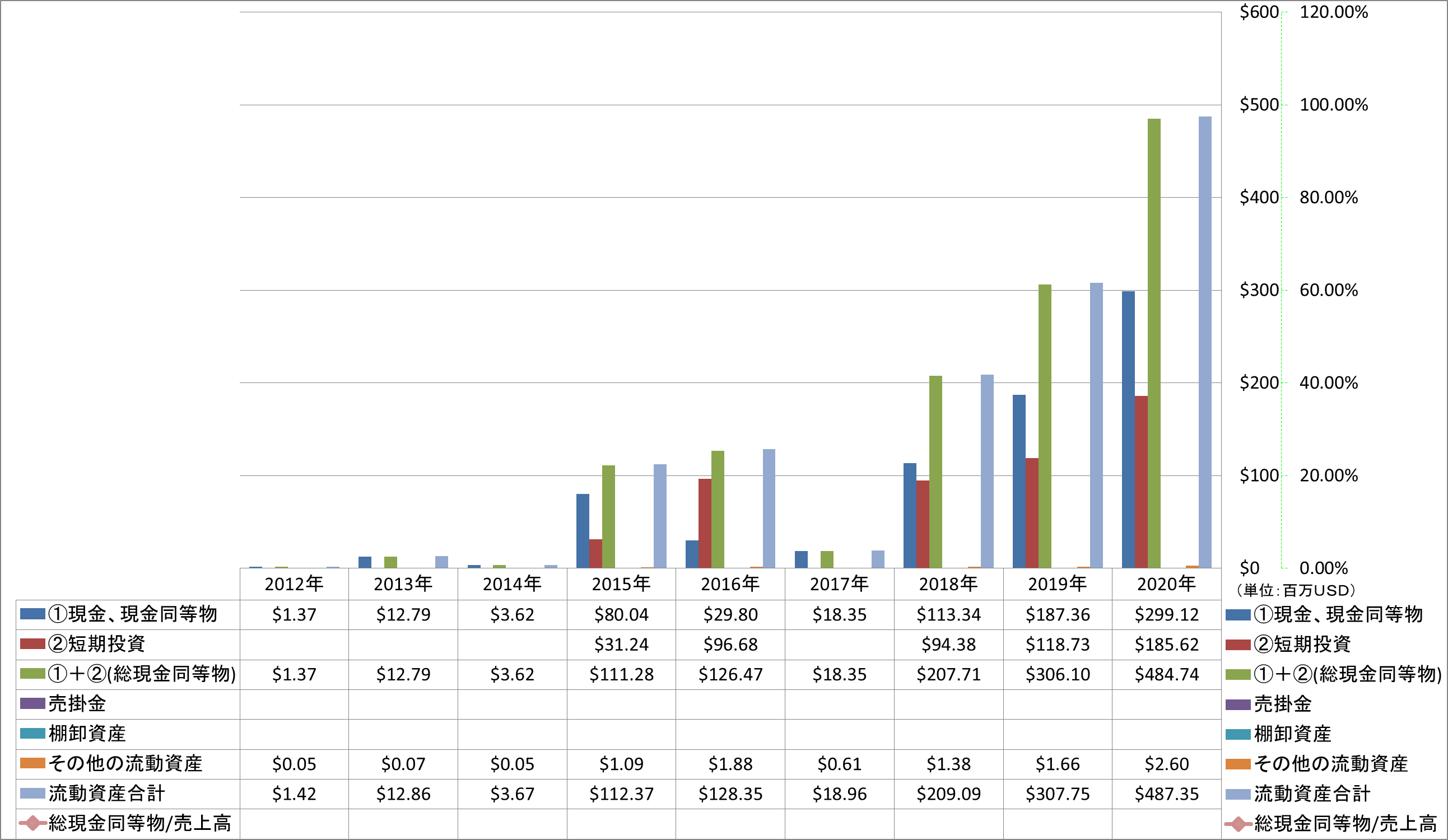Click the 2018 light-blue total current assets bar
The width and height of the screenshot is (1448, 840).
click(987, 471)
